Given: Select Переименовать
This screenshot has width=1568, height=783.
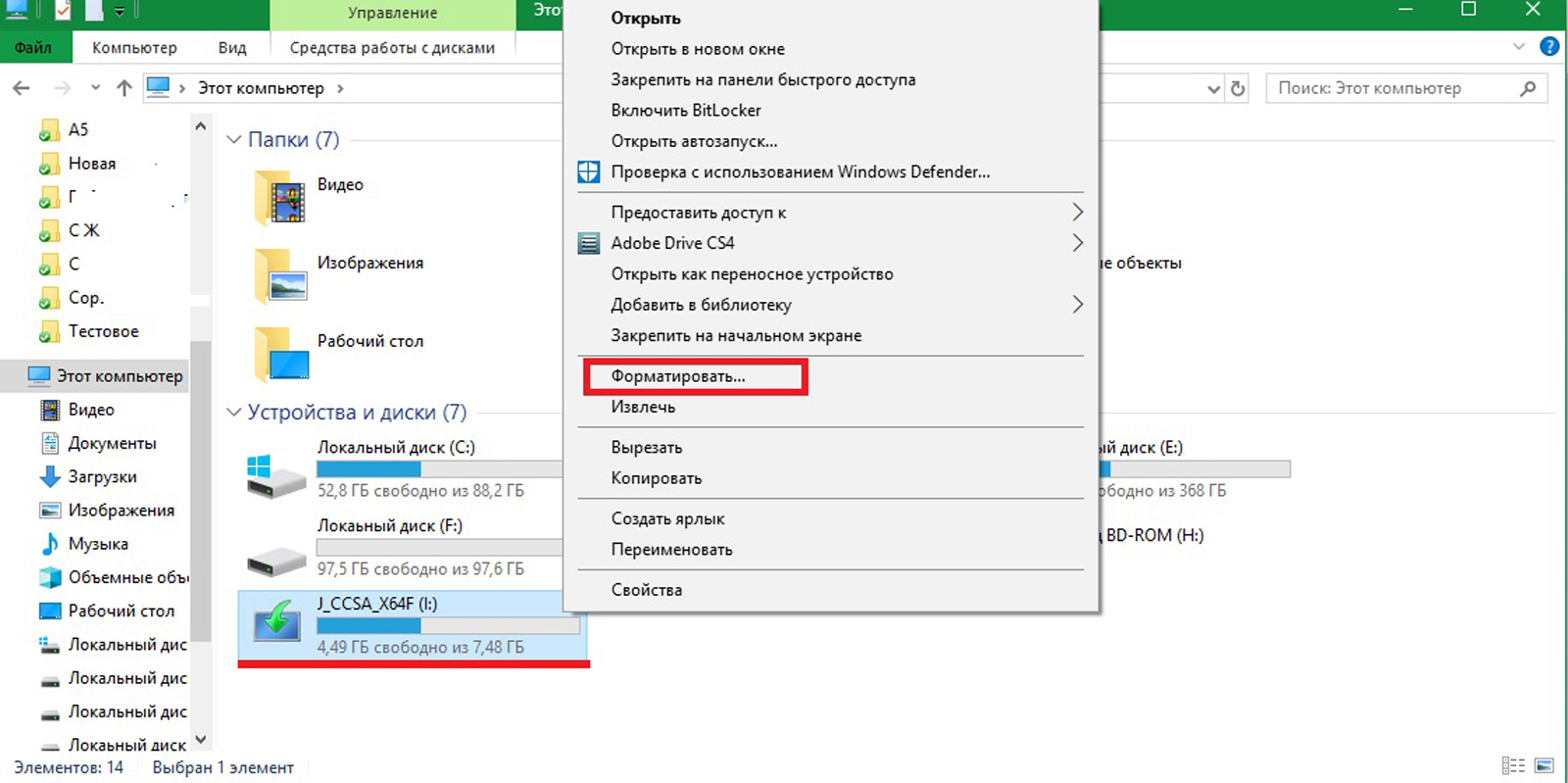Looking at the screenshot, I should coord(671,550).
